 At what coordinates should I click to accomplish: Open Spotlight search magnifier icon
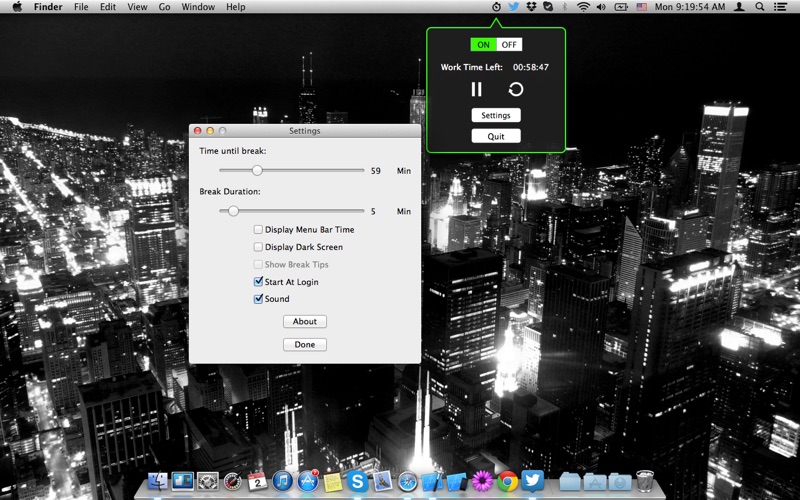coord(760,7)
